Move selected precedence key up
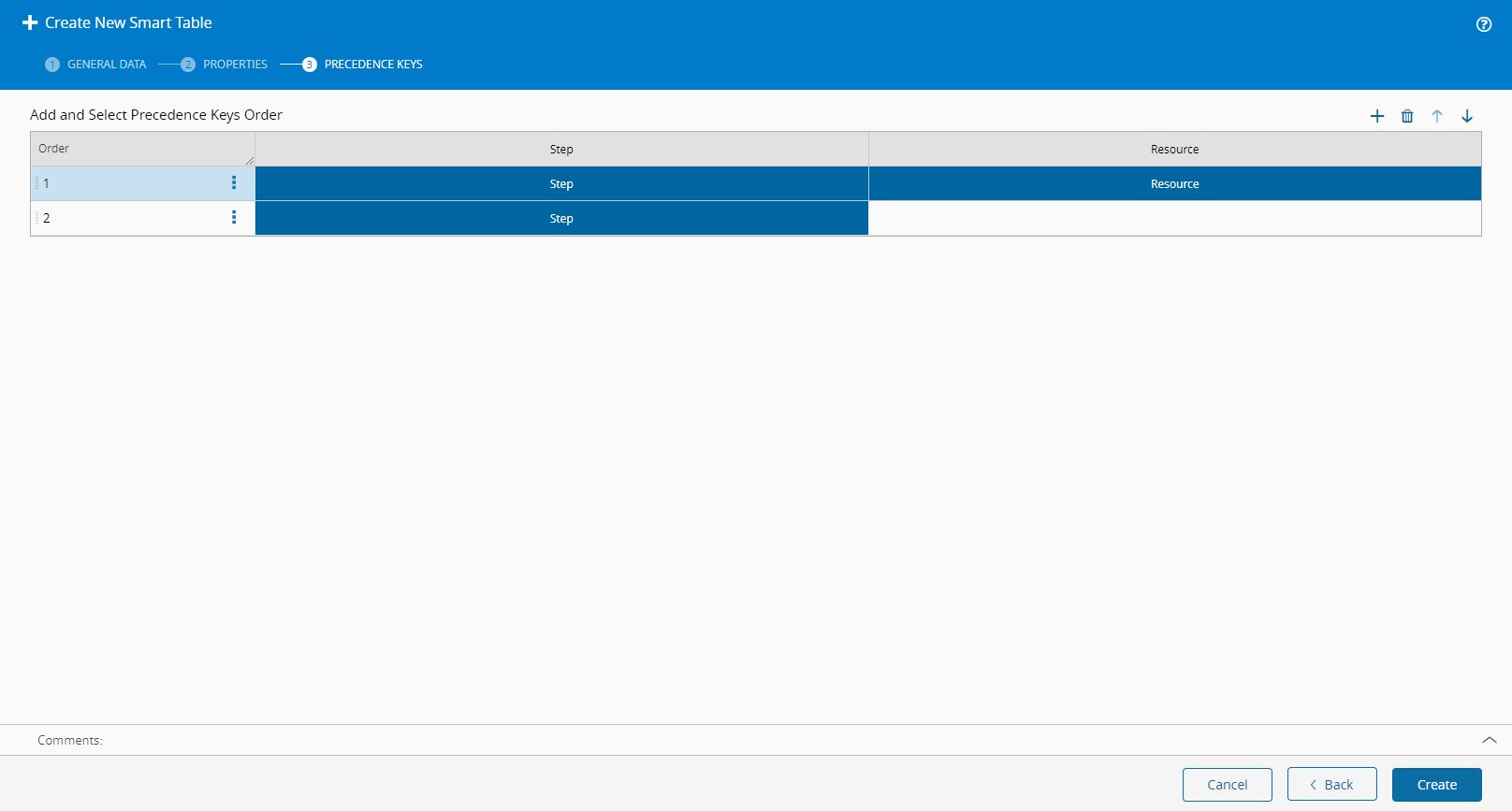This screenshot has height=811, width=1512. coord(1437,116)
